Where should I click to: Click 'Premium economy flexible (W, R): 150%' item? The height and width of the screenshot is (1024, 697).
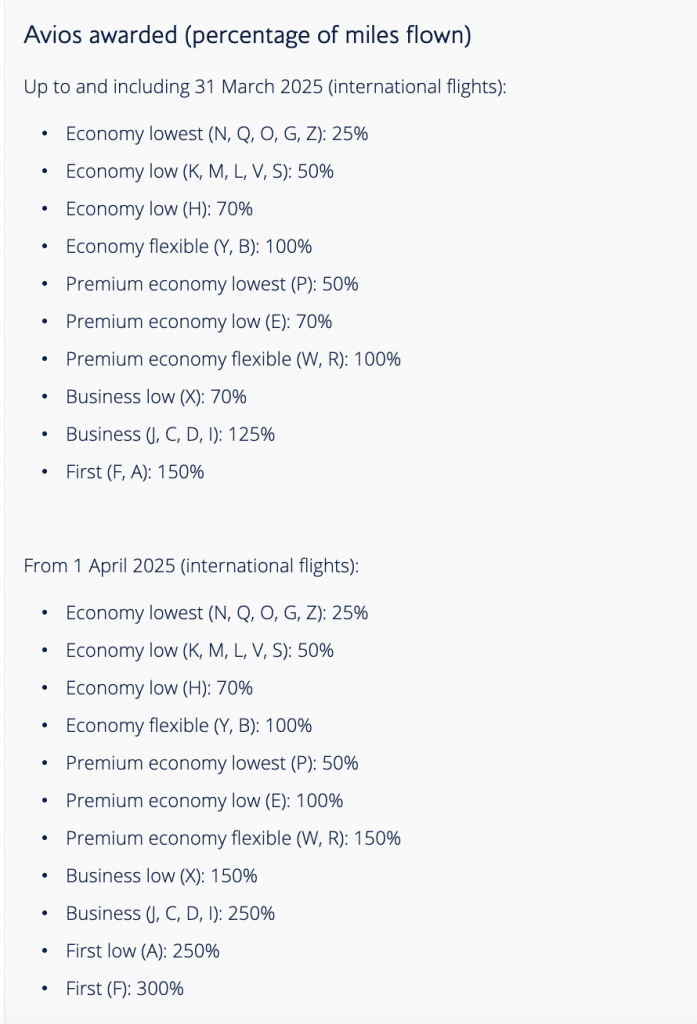click(232, 838)
